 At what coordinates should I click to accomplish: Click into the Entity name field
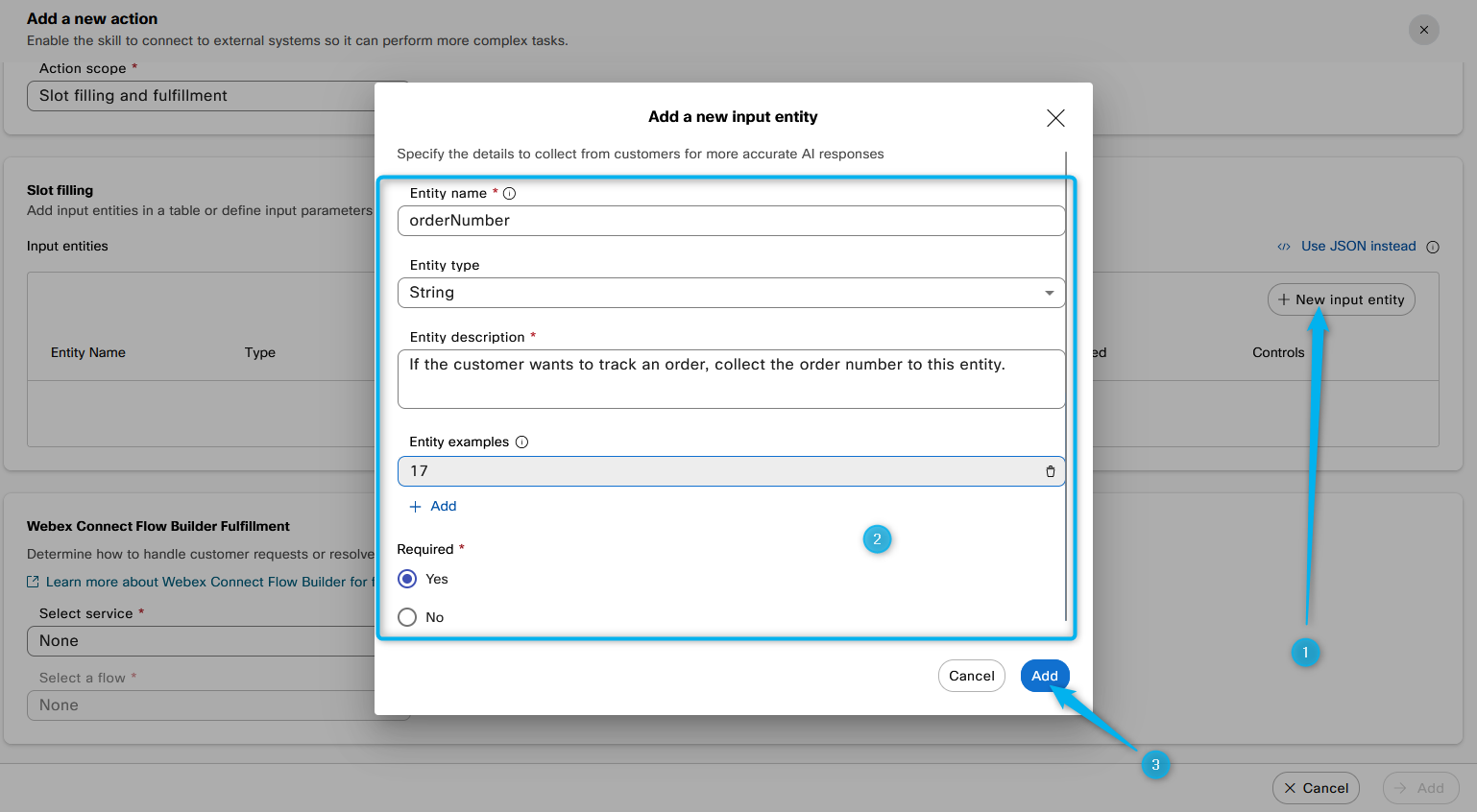(x=731, y=221)
